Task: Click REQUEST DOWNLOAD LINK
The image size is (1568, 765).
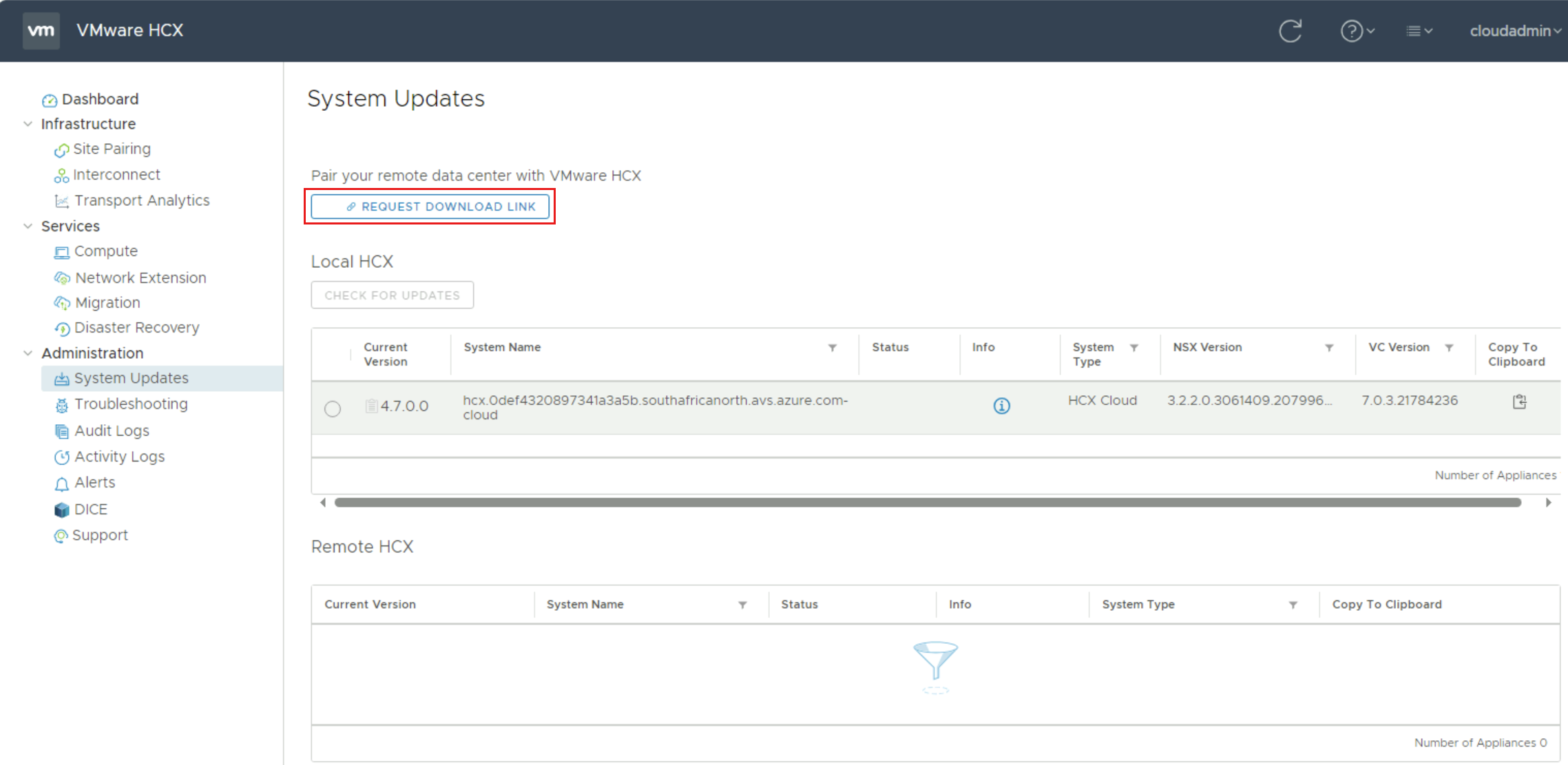Action: (430, 206)
